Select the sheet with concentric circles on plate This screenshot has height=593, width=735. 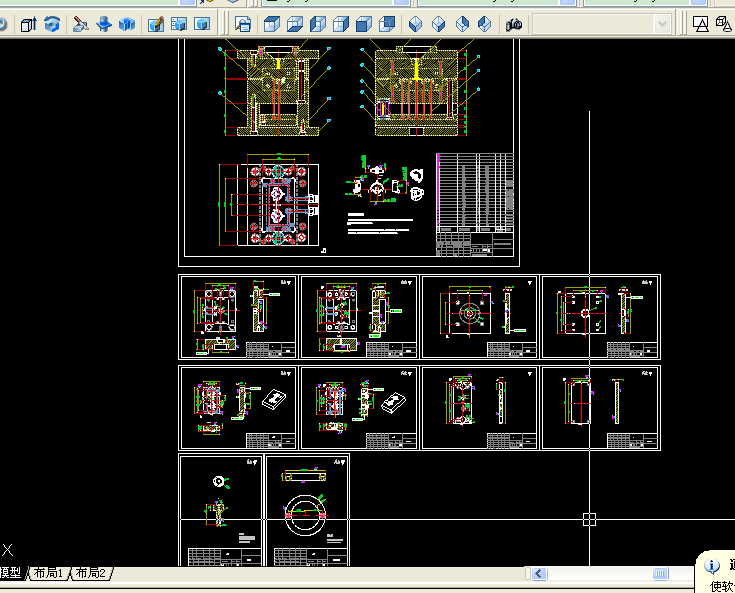(480, 317)
